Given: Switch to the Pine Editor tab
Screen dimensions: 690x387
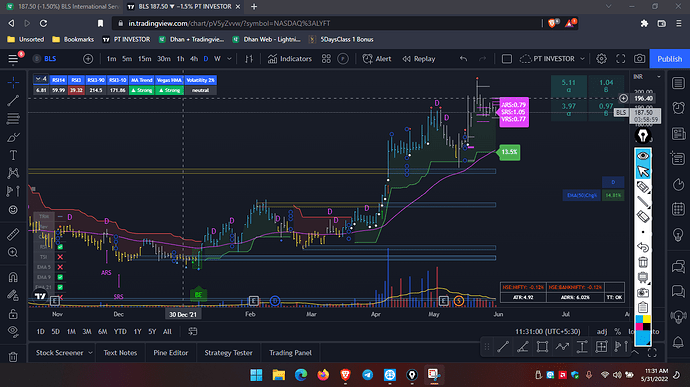Looking at the screenshot, I should click(x=171, y=353).
